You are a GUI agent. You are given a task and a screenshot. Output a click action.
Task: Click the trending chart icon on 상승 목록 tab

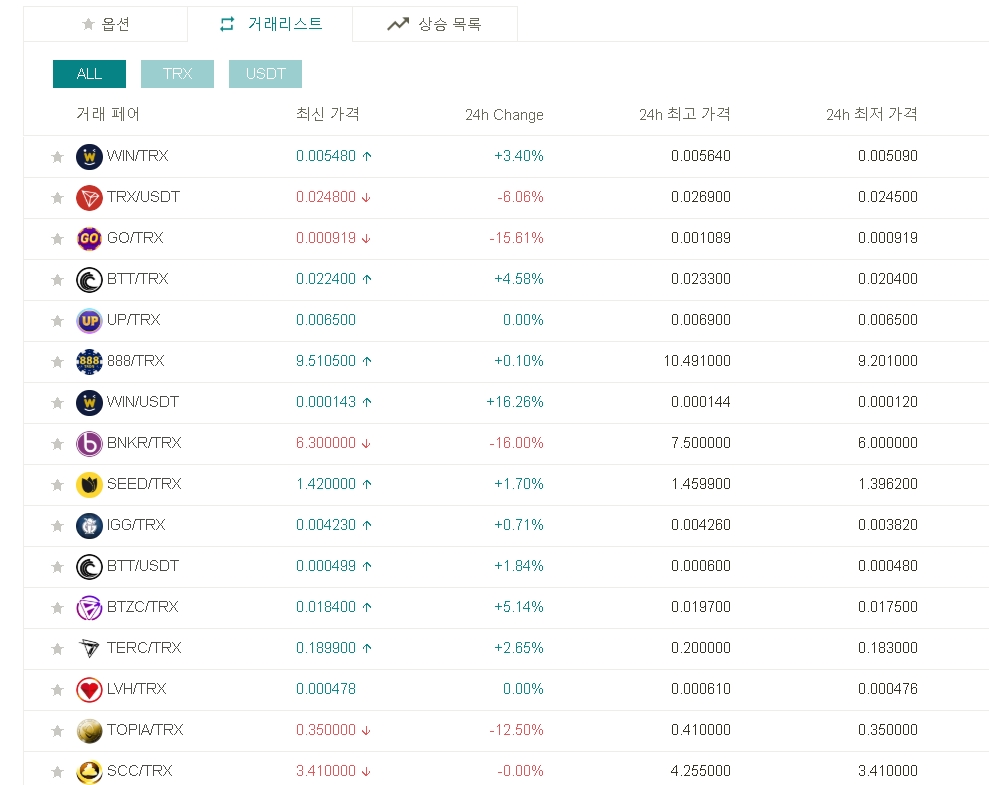point(398,24)
